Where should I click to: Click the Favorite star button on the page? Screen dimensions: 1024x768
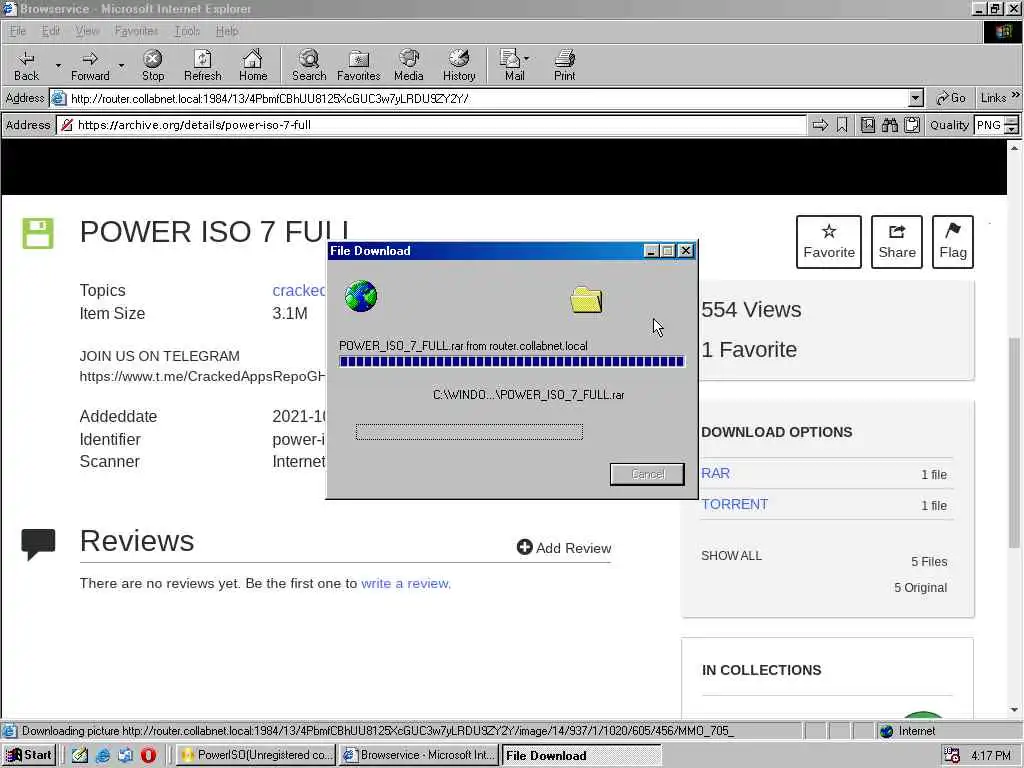(829, 242)
